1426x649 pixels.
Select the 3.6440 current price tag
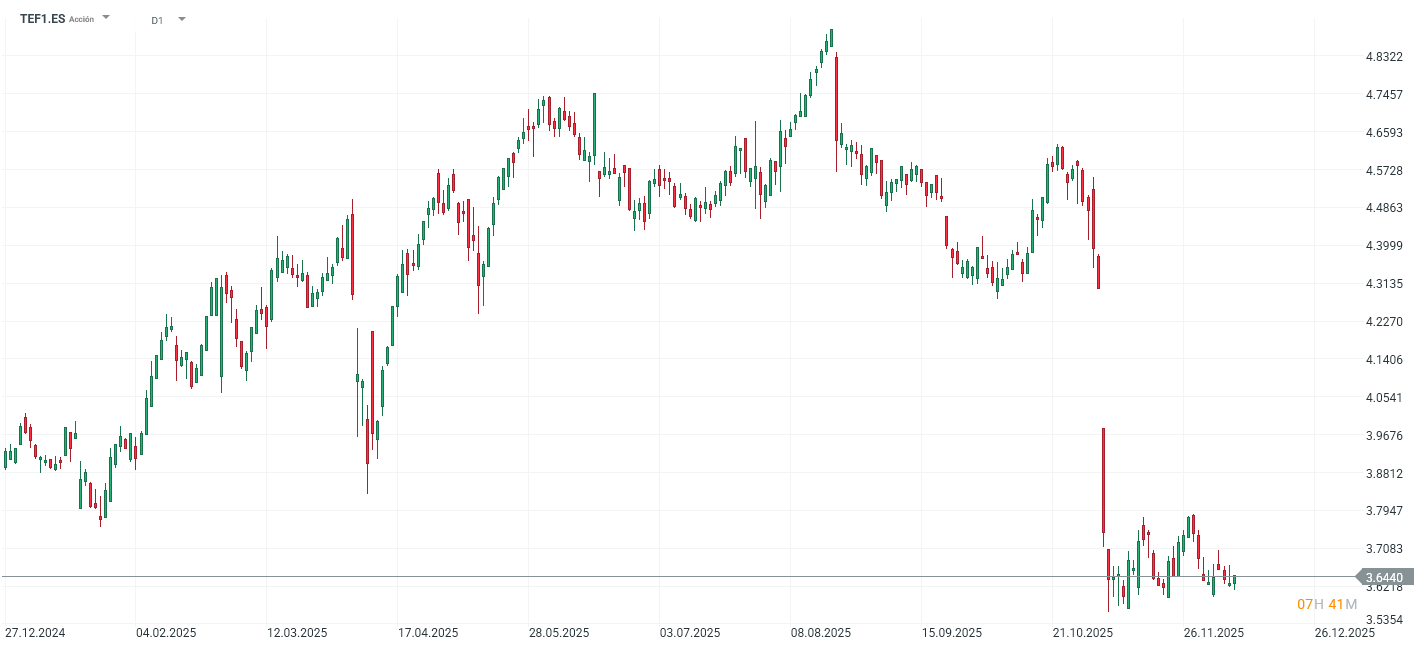(1384, 577)
